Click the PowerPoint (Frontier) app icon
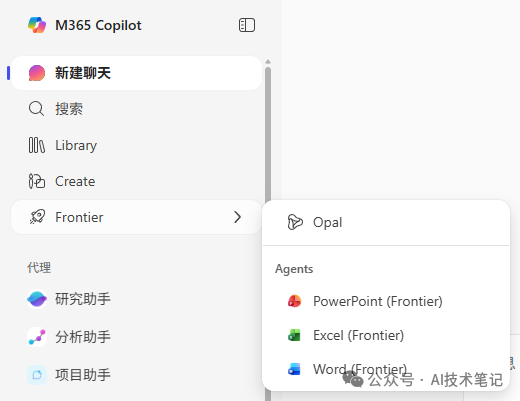 point(294,301)
